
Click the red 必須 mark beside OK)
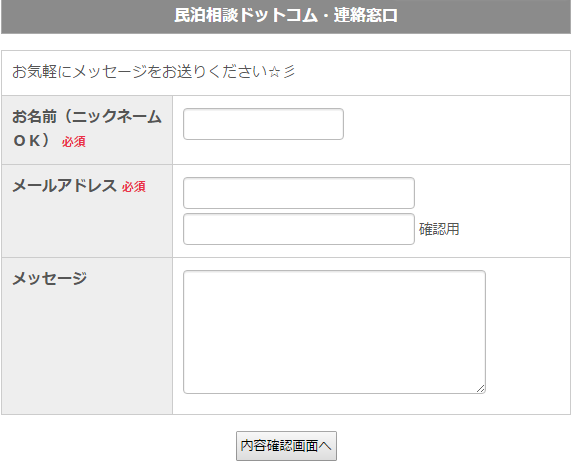(74, 142)
